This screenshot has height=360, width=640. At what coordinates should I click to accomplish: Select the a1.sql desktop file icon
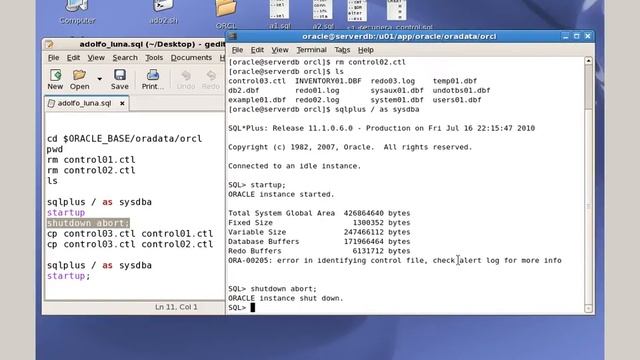280,14
